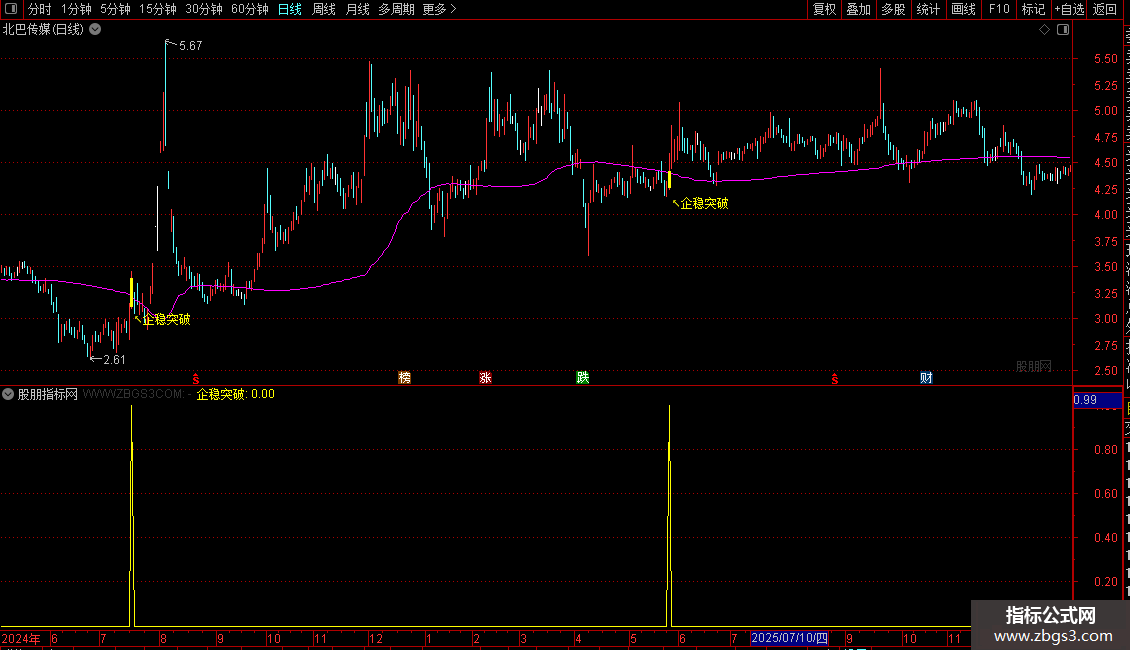Select the 日线 daily chart tab

pyautogui.click(x=290, y=9)
